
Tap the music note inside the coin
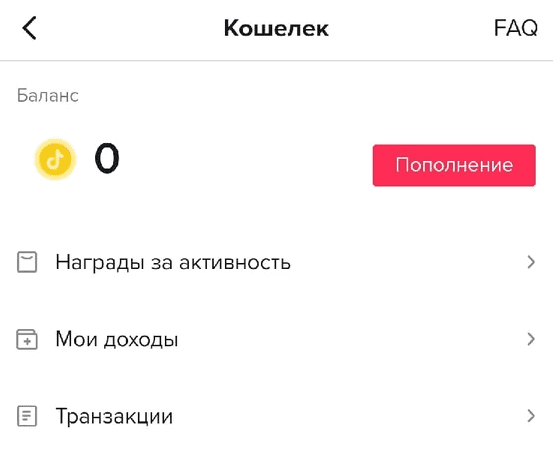[55, 159]
